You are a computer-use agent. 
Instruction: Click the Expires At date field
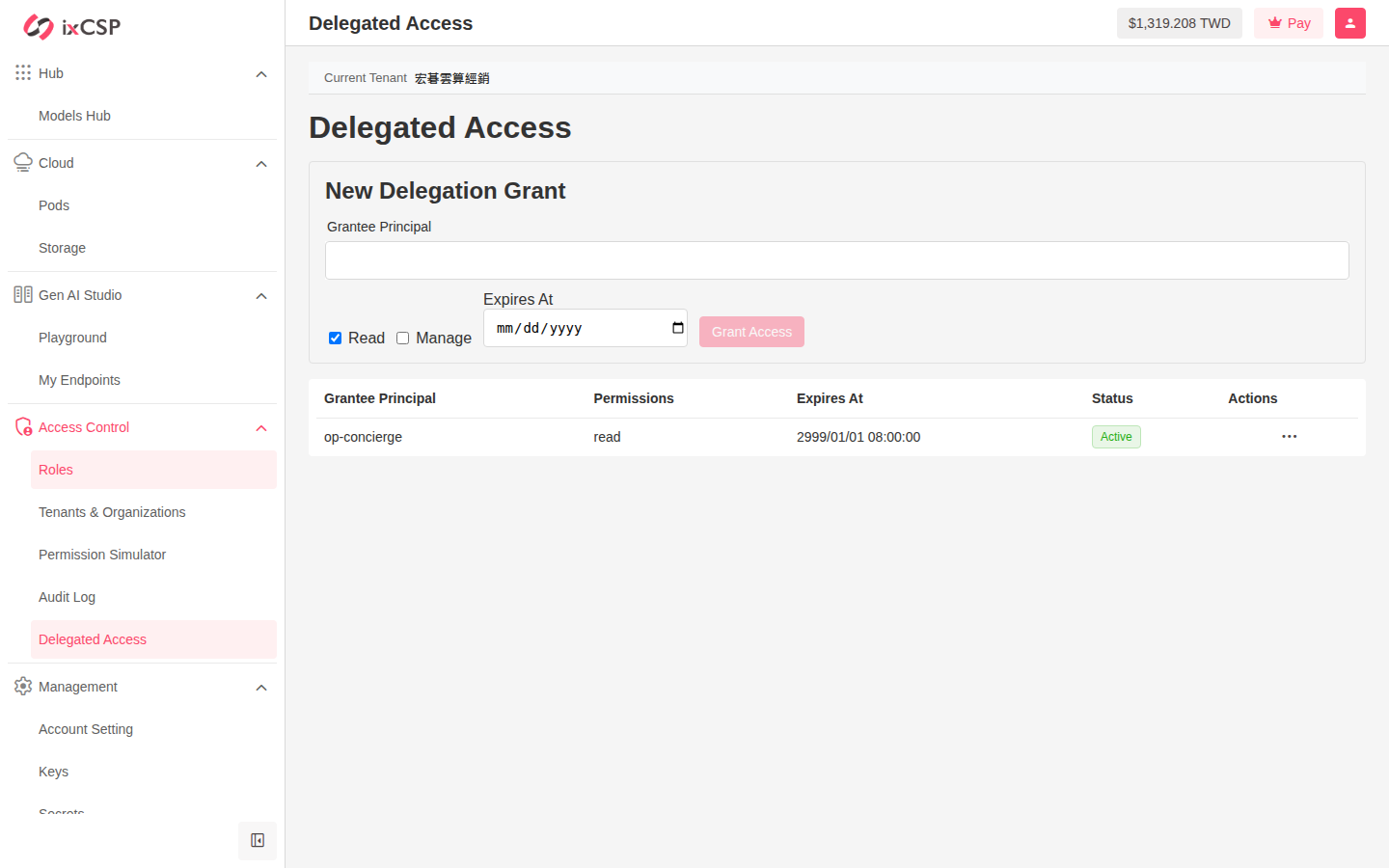pyautogui.click(x=586, y=328)
